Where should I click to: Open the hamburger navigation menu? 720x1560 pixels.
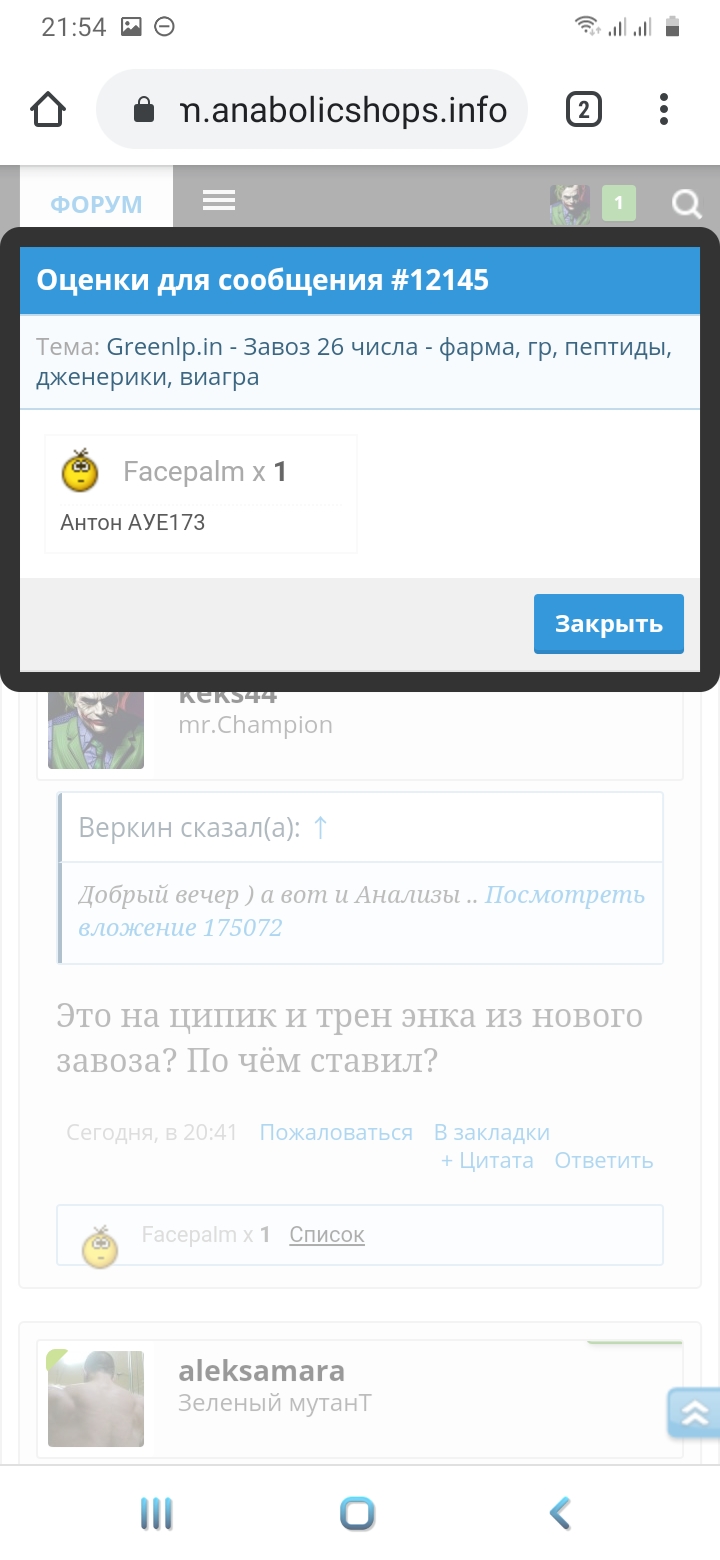point(219,200)
